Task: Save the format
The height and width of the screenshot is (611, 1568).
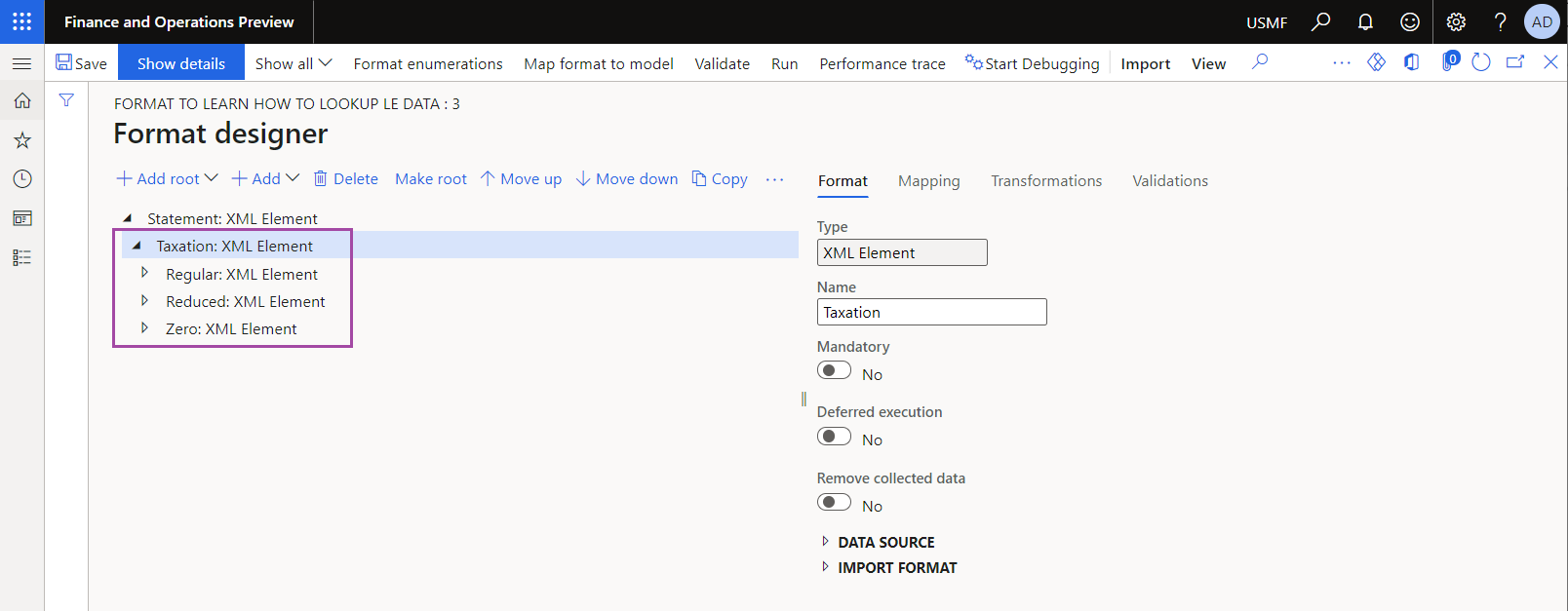Action: coord(81,63)
